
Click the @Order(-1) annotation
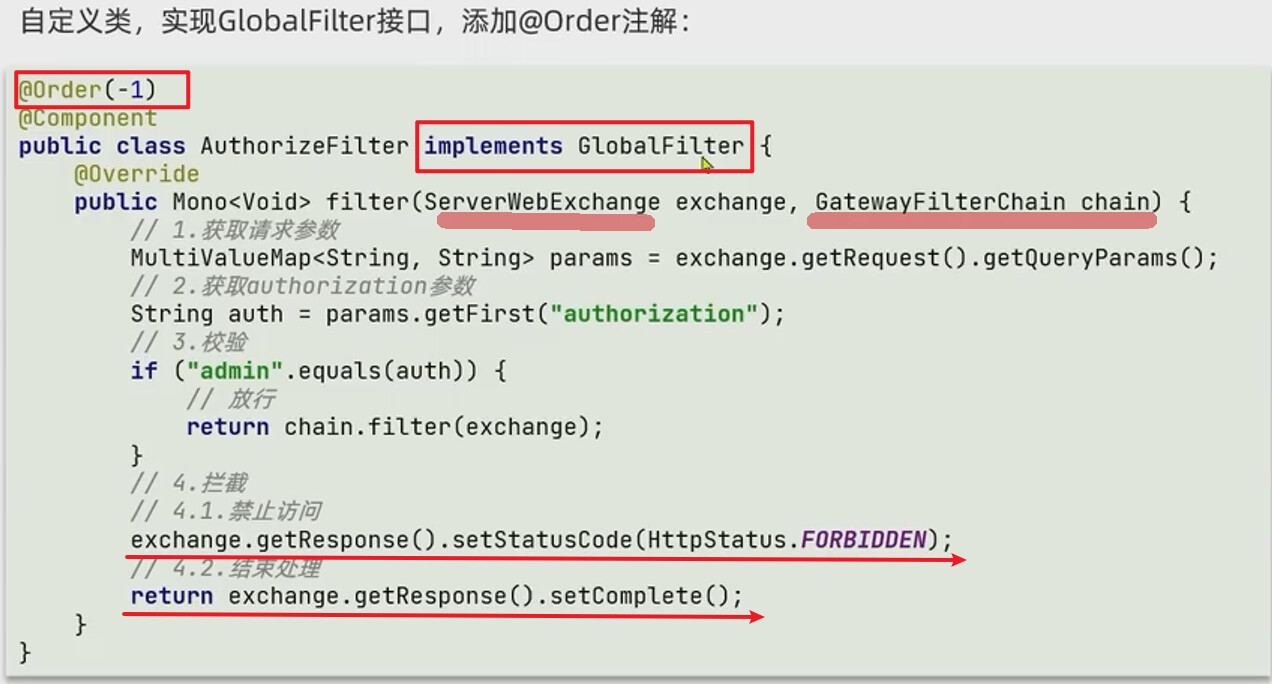(88, 90)
